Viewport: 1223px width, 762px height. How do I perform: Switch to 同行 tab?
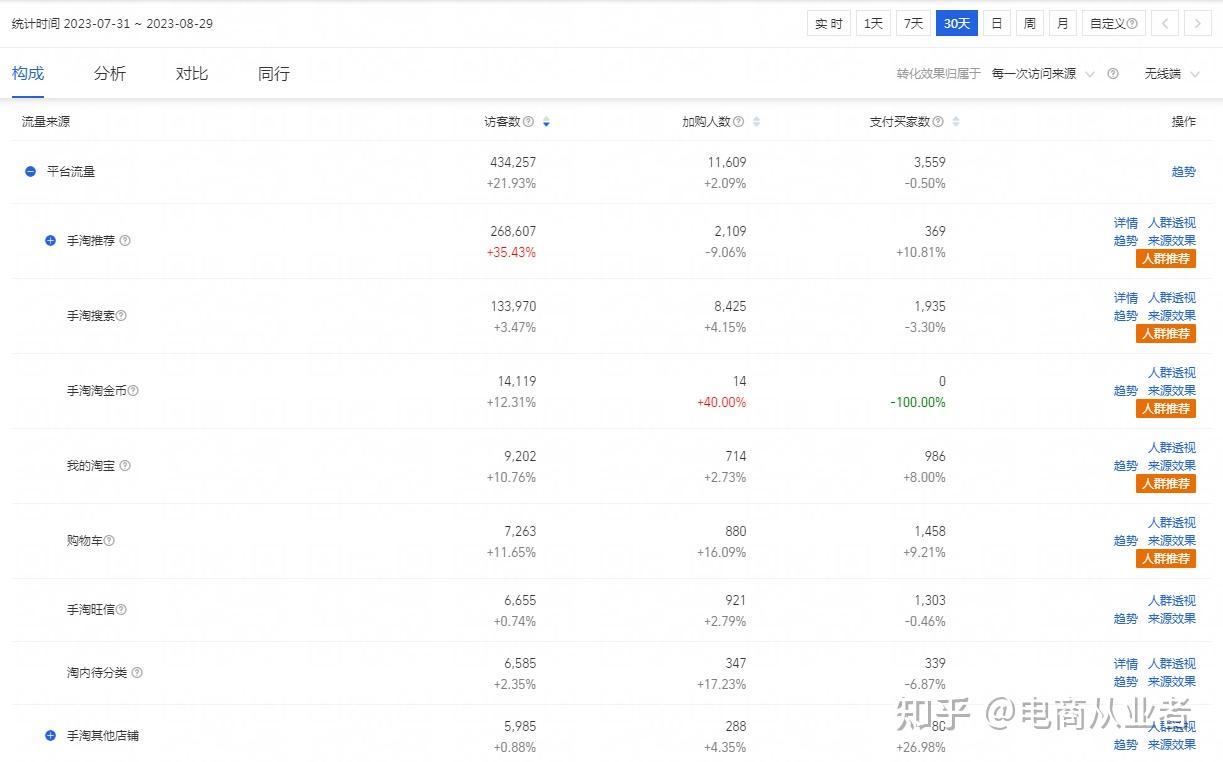tap(274, 74)
